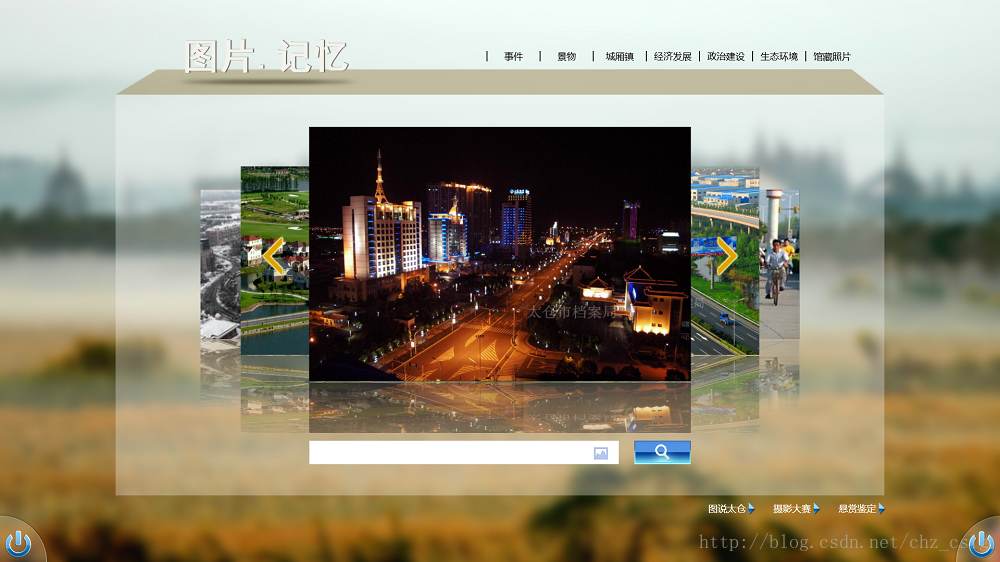Viewport: 1000px width, 562px height.
Task: Open the 事件 menu item
Action: (513, 57)
